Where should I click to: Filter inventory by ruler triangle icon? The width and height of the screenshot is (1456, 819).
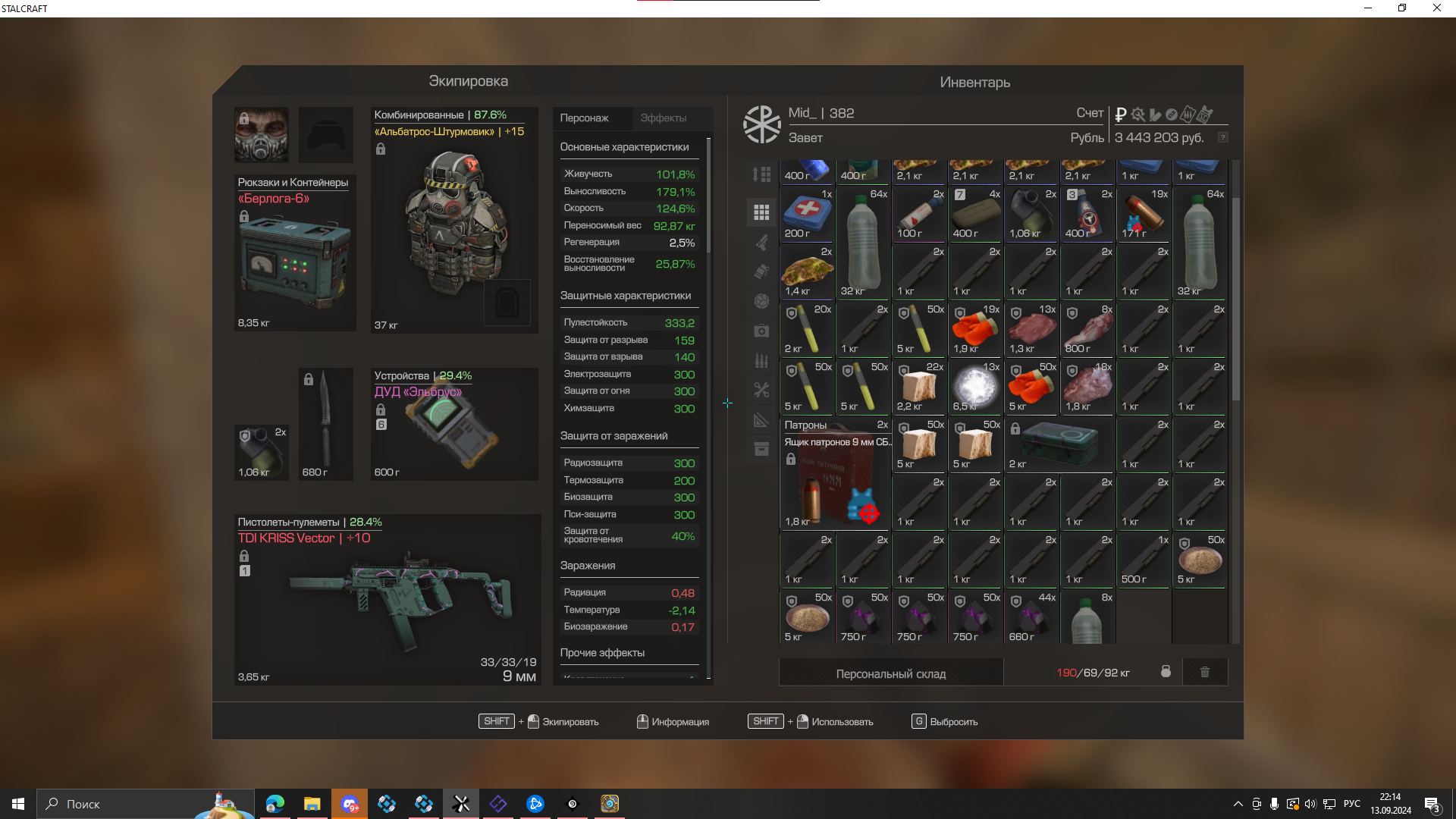tap(761, 419)
